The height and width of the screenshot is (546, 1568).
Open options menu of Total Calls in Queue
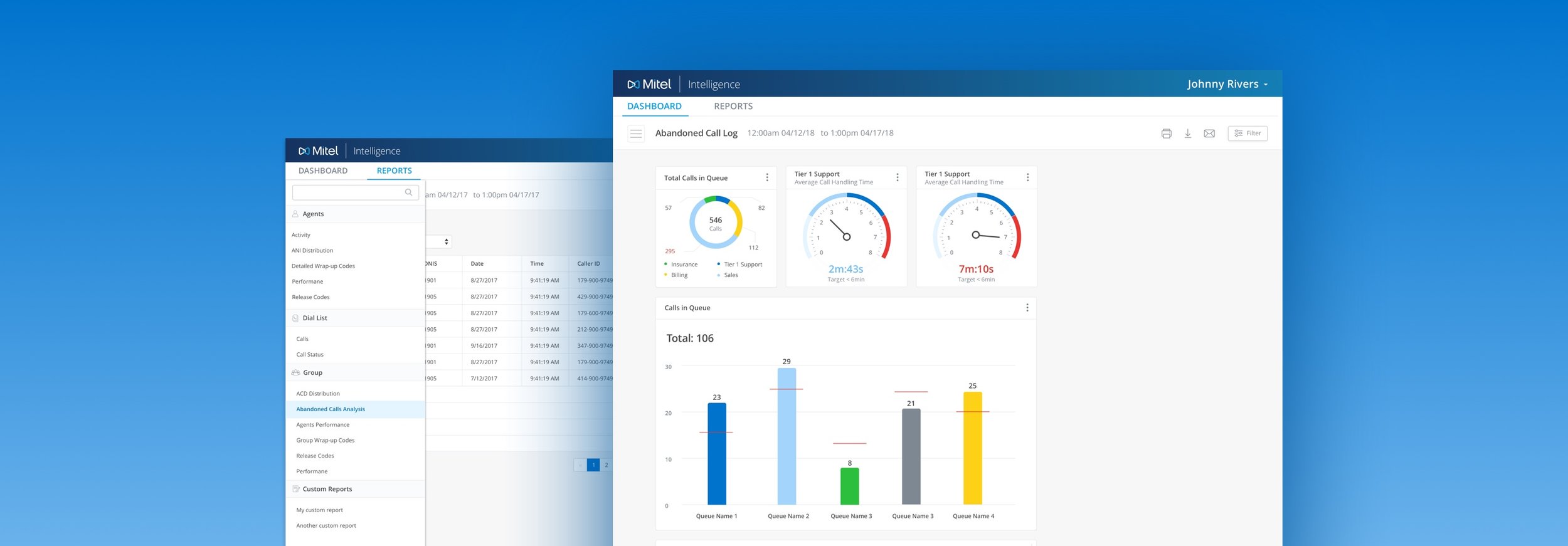click(767, 178)
